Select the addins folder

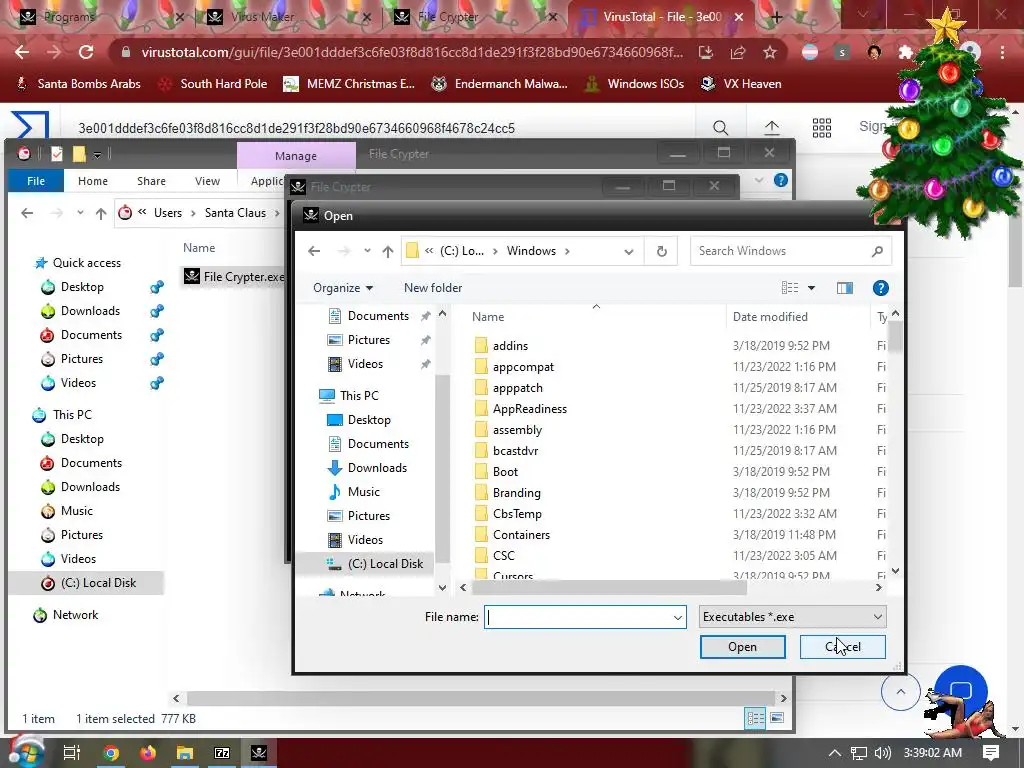[x=510, y=345]
